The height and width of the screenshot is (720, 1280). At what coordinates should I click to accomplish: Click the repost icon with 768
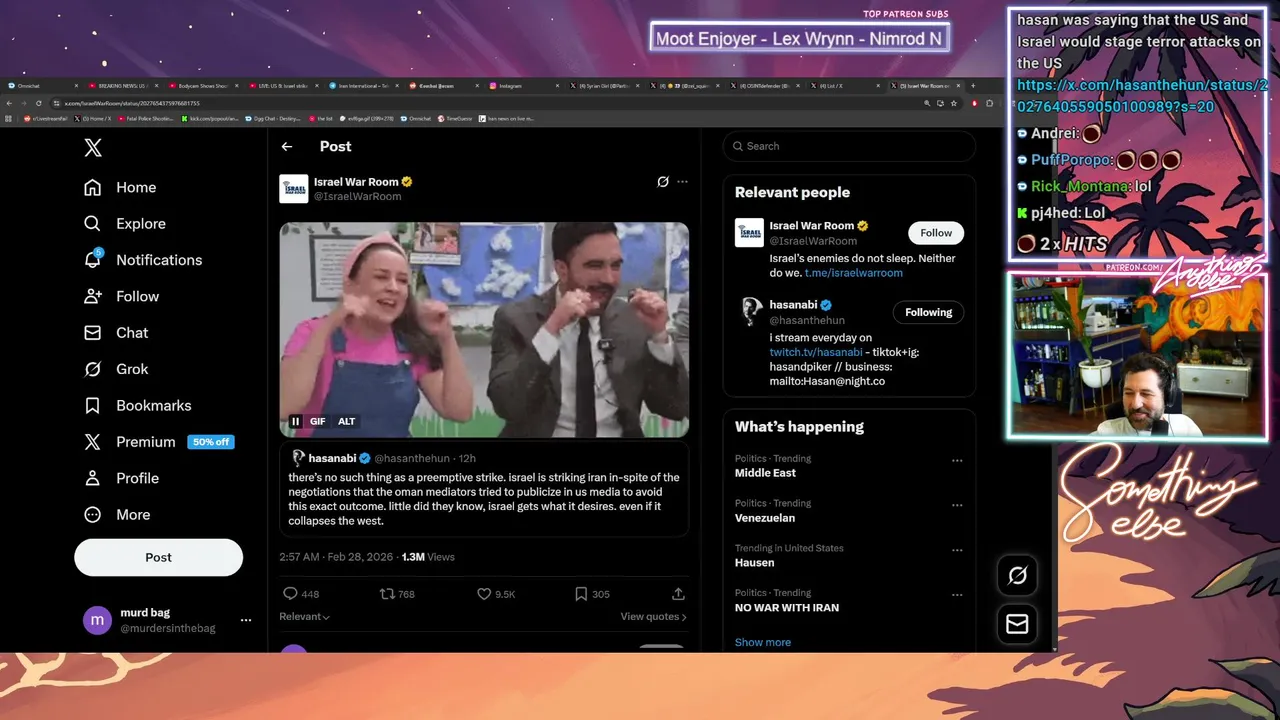click(387, 594)
